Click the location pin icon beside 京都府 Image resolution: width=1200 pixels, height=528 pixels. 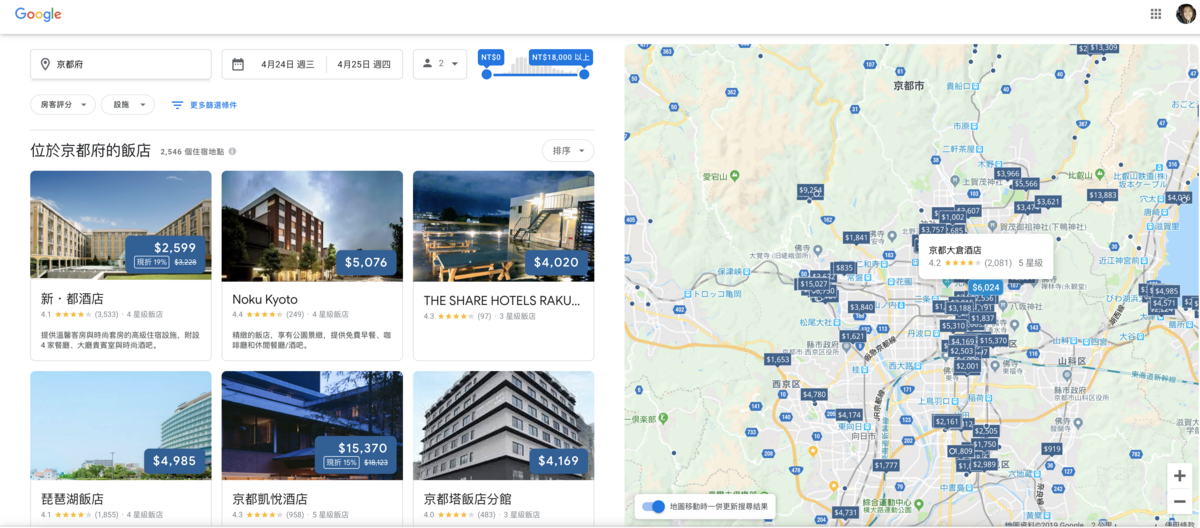[x=45, y=64]
